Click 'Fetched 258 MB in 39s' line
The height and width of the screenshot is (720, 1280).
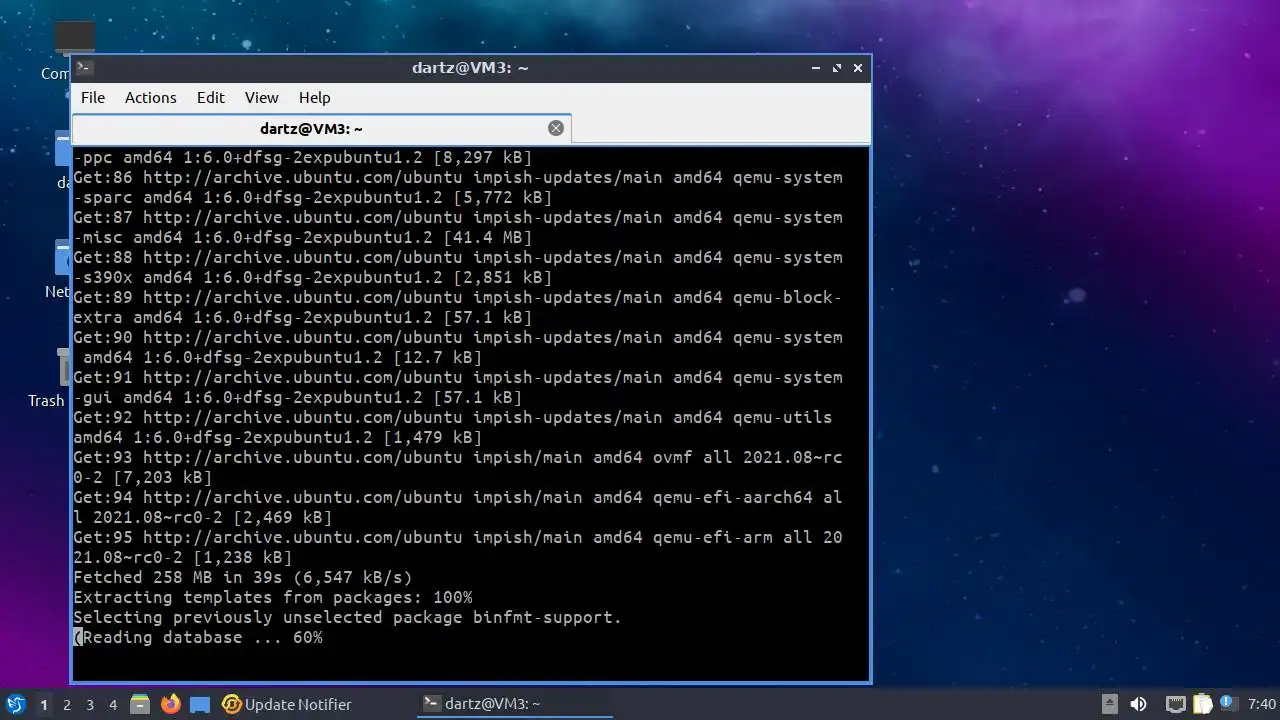pos(243,577)
